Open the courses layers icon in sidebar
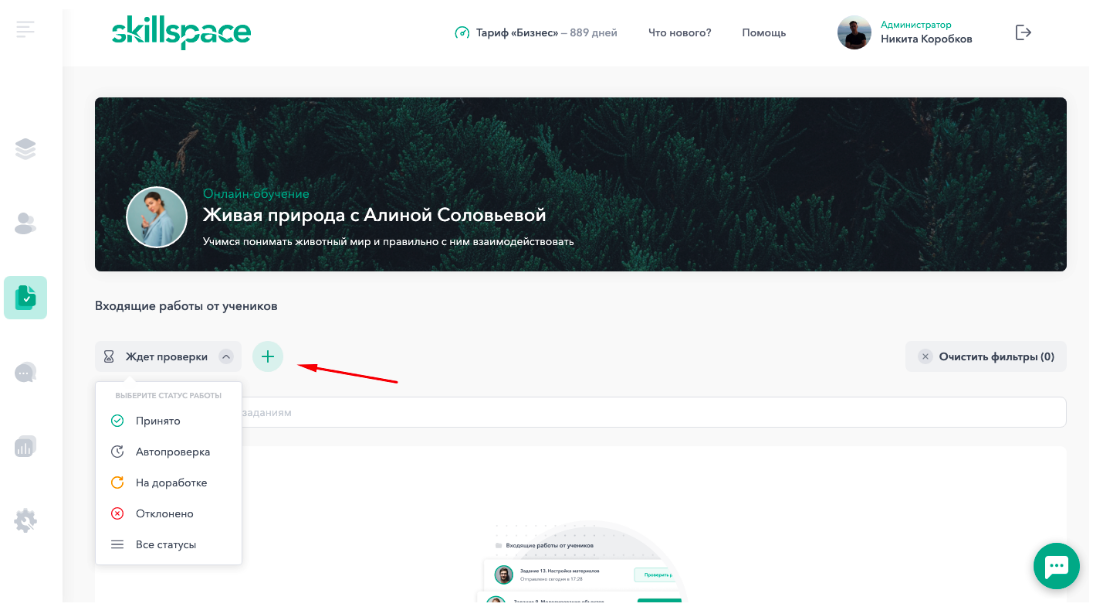The width and height of the screenshot is (1097, 607). [25, 149]
